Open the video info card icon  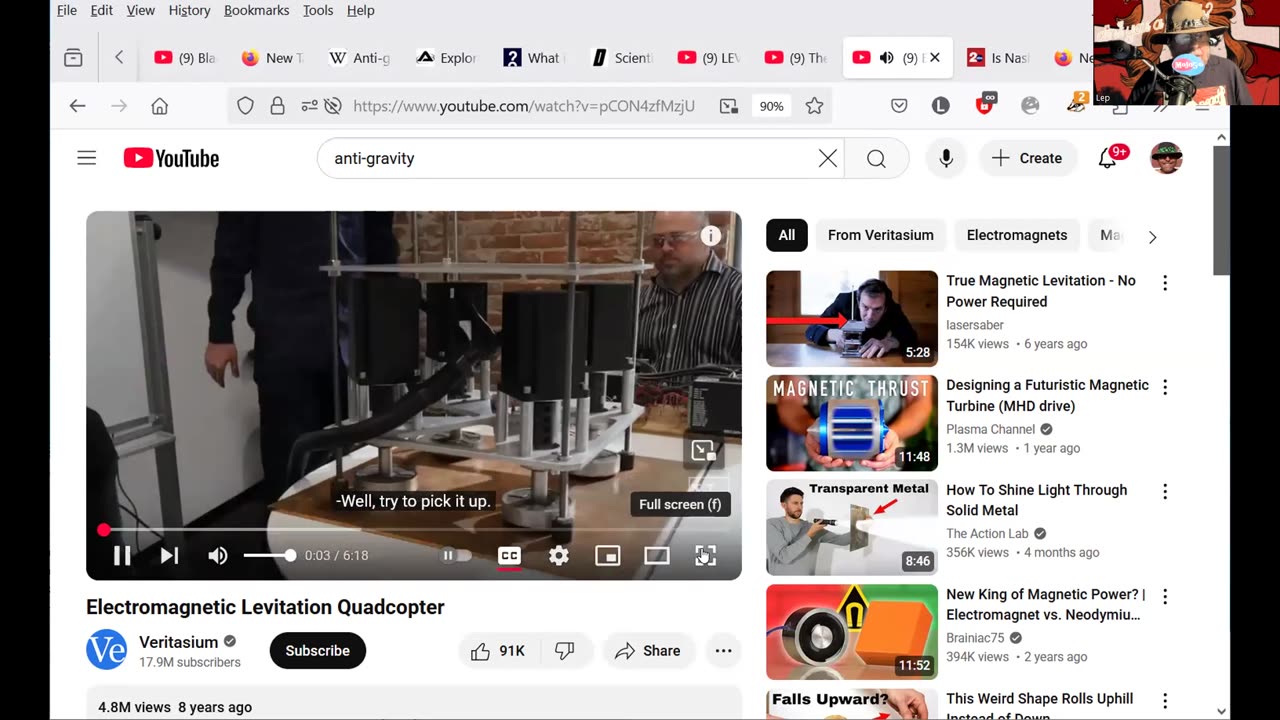point(711,236)
